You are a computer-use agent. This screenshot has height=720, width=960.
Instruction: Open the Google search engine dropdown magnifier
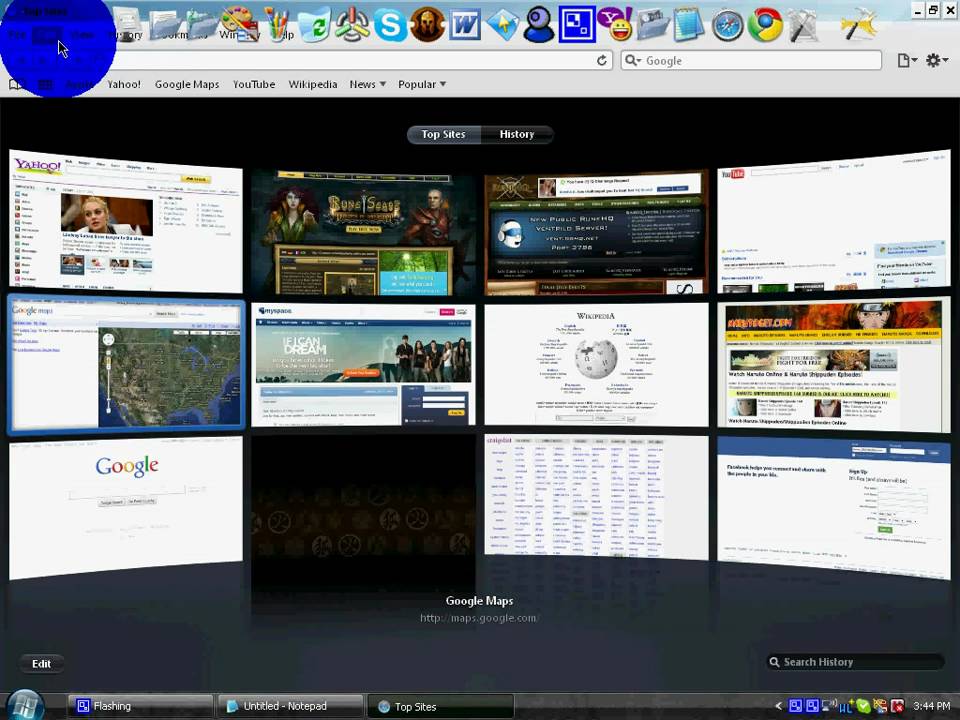[x=632, y=60]
